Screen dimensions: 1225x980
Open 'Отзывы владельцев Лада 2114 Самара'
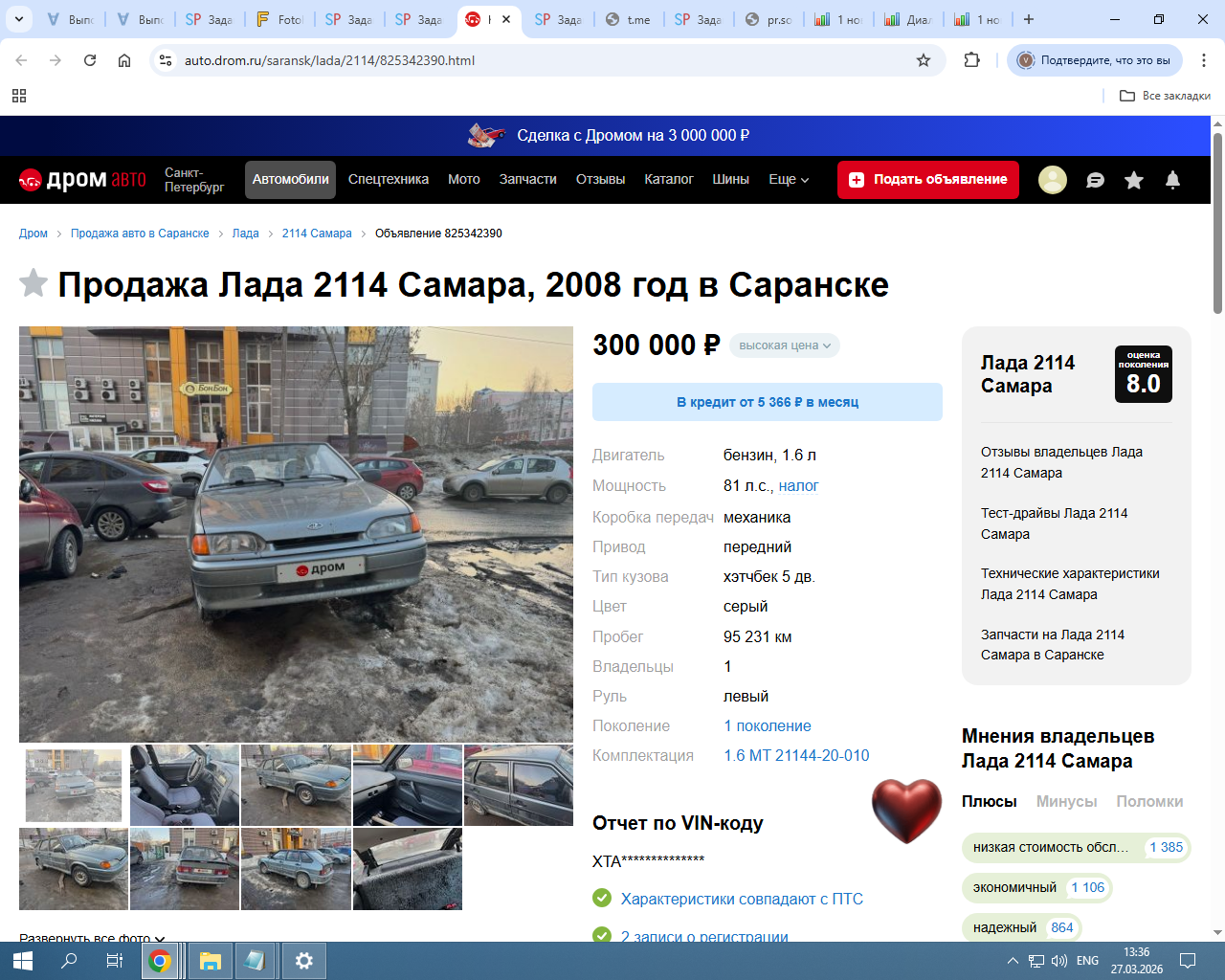tap(1061, 462)
